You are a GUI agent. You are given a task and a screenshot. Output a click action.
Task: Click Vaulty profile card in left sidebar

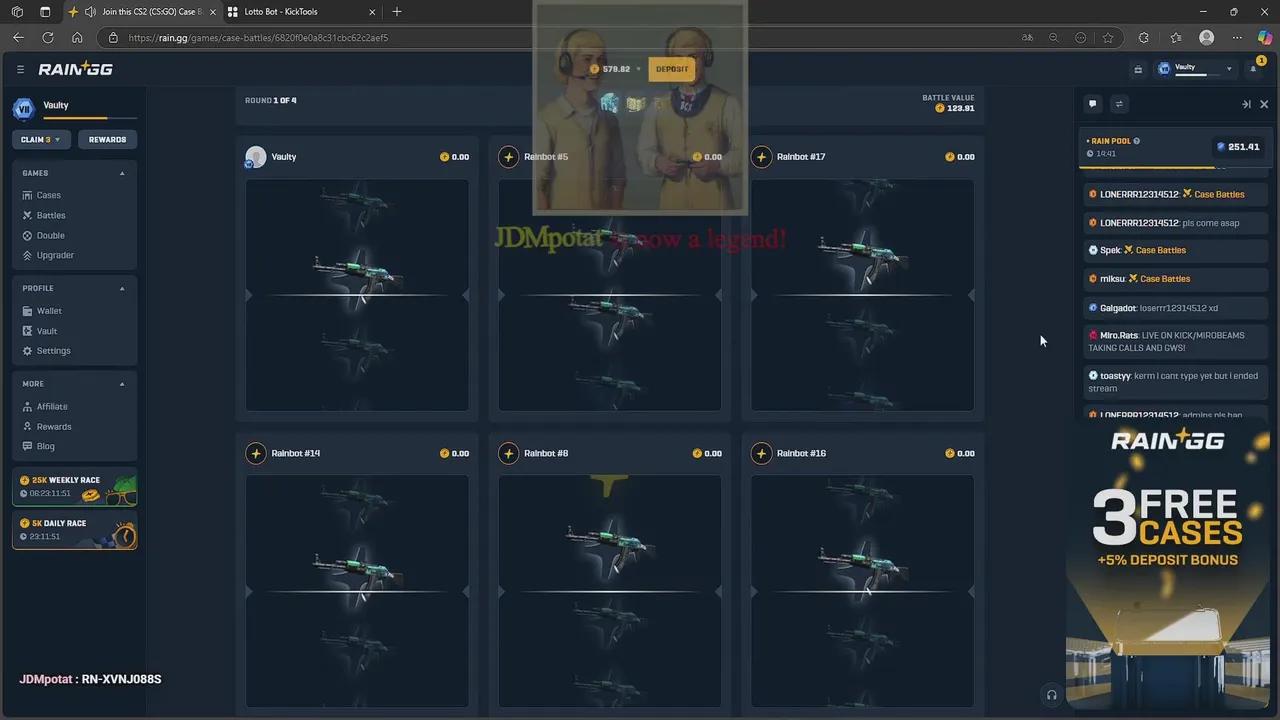75,108
